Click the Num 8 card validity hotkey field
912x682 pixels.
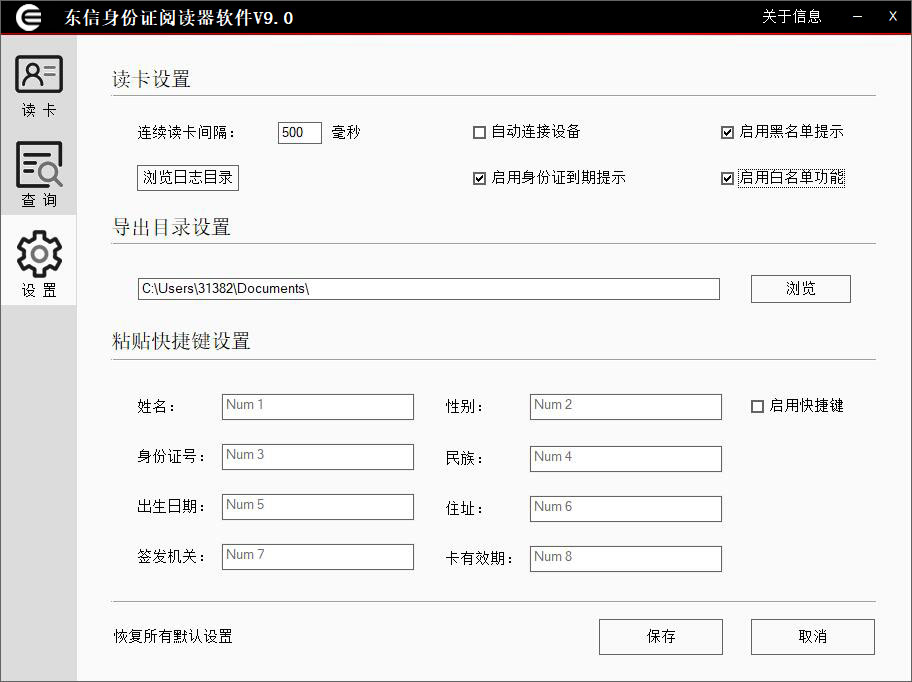pyautogui.click(x=625, y=558)
